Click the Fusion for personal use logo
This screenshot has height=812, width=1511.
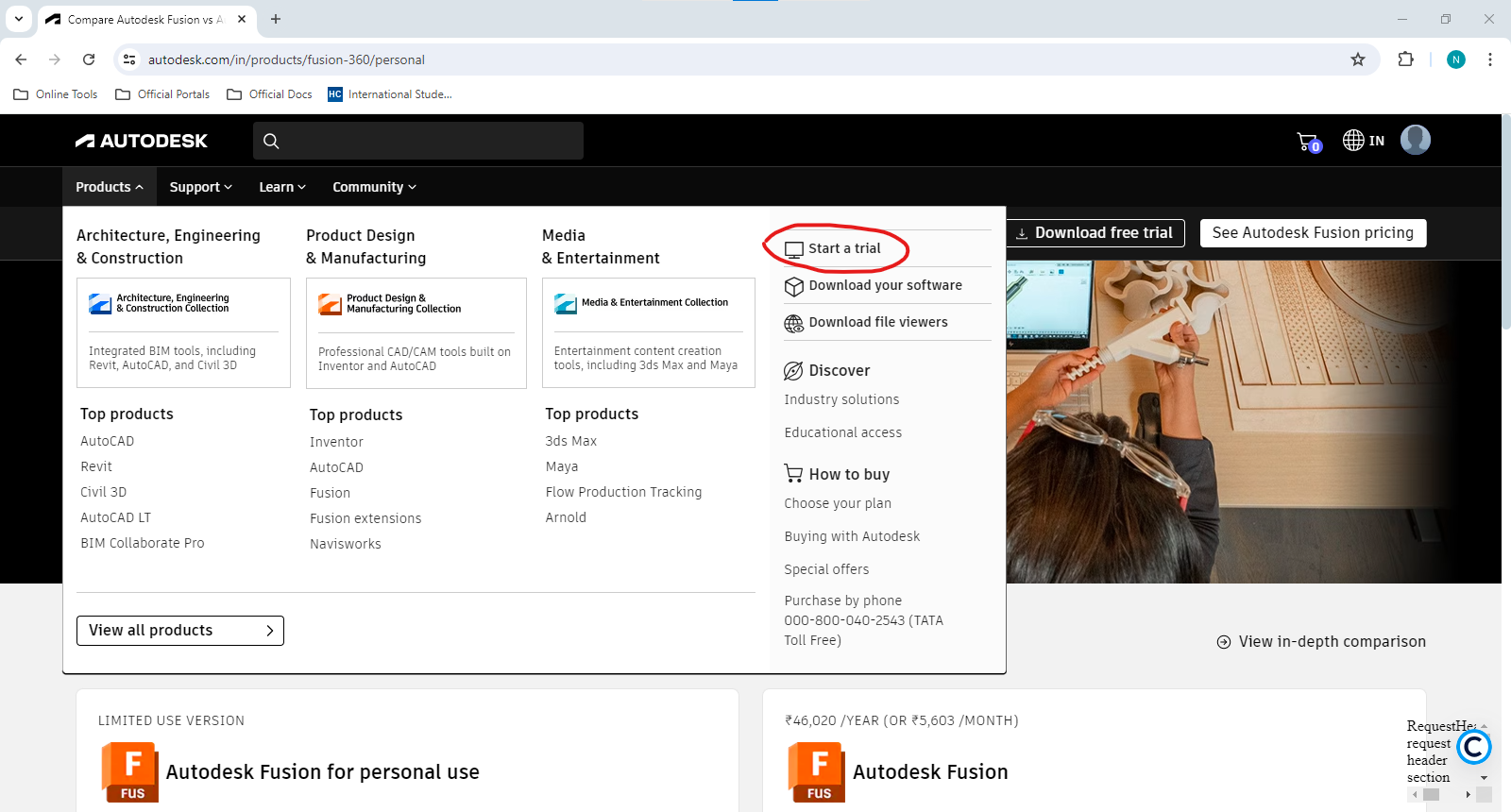click(x=129, y=772)
